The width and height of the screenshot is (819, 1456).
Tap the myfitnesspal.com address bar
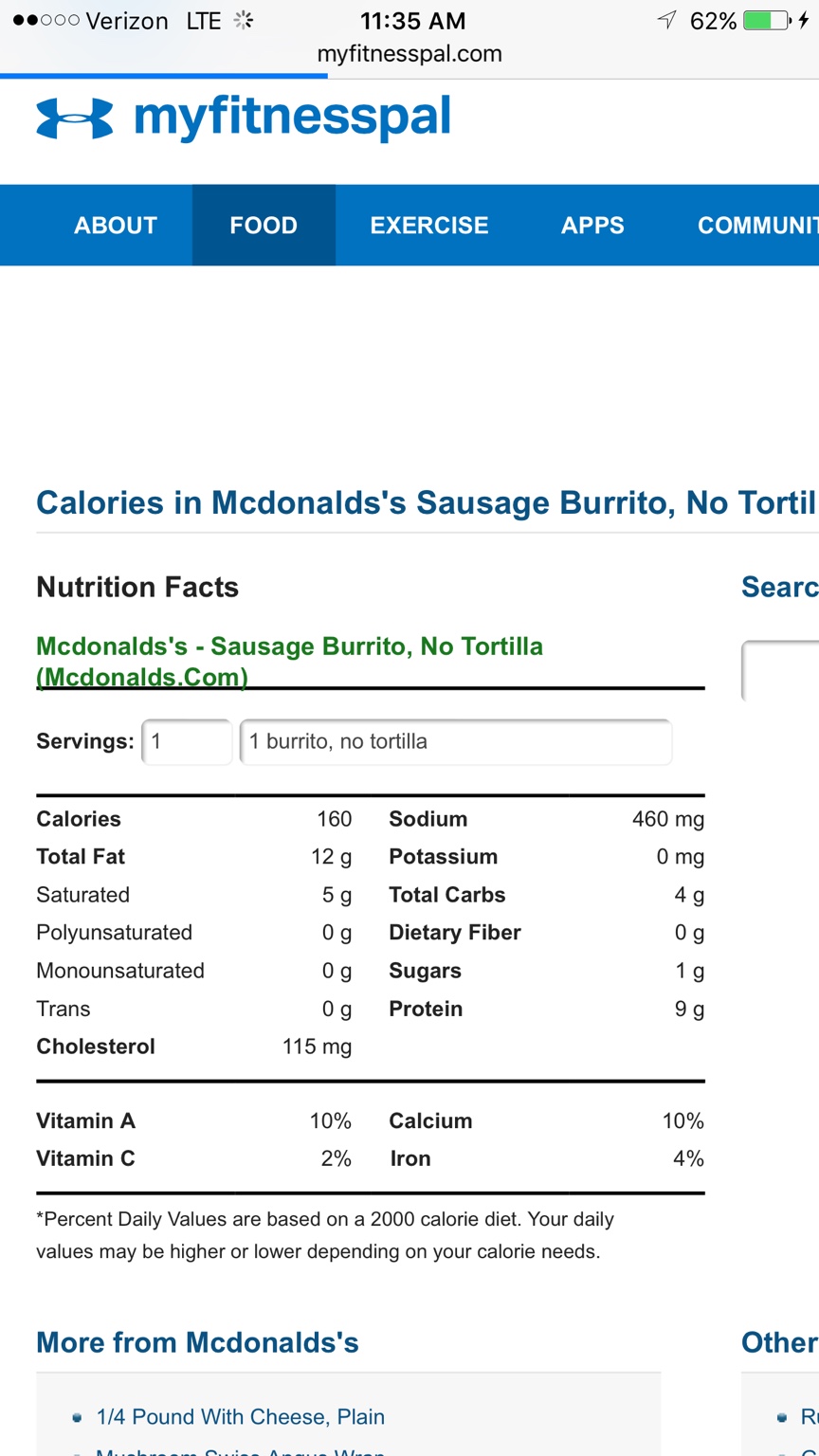pyautogui.click(x=409, y=54)
